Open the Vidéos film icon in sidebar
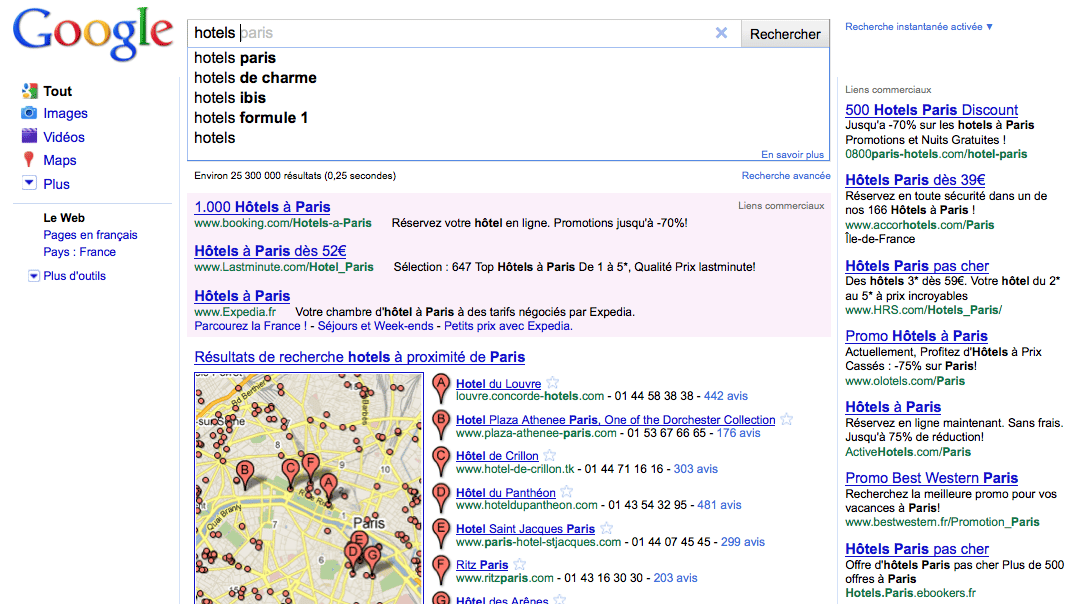The width and height of the screenshot is (1070, 604). [x=29, y=136]
